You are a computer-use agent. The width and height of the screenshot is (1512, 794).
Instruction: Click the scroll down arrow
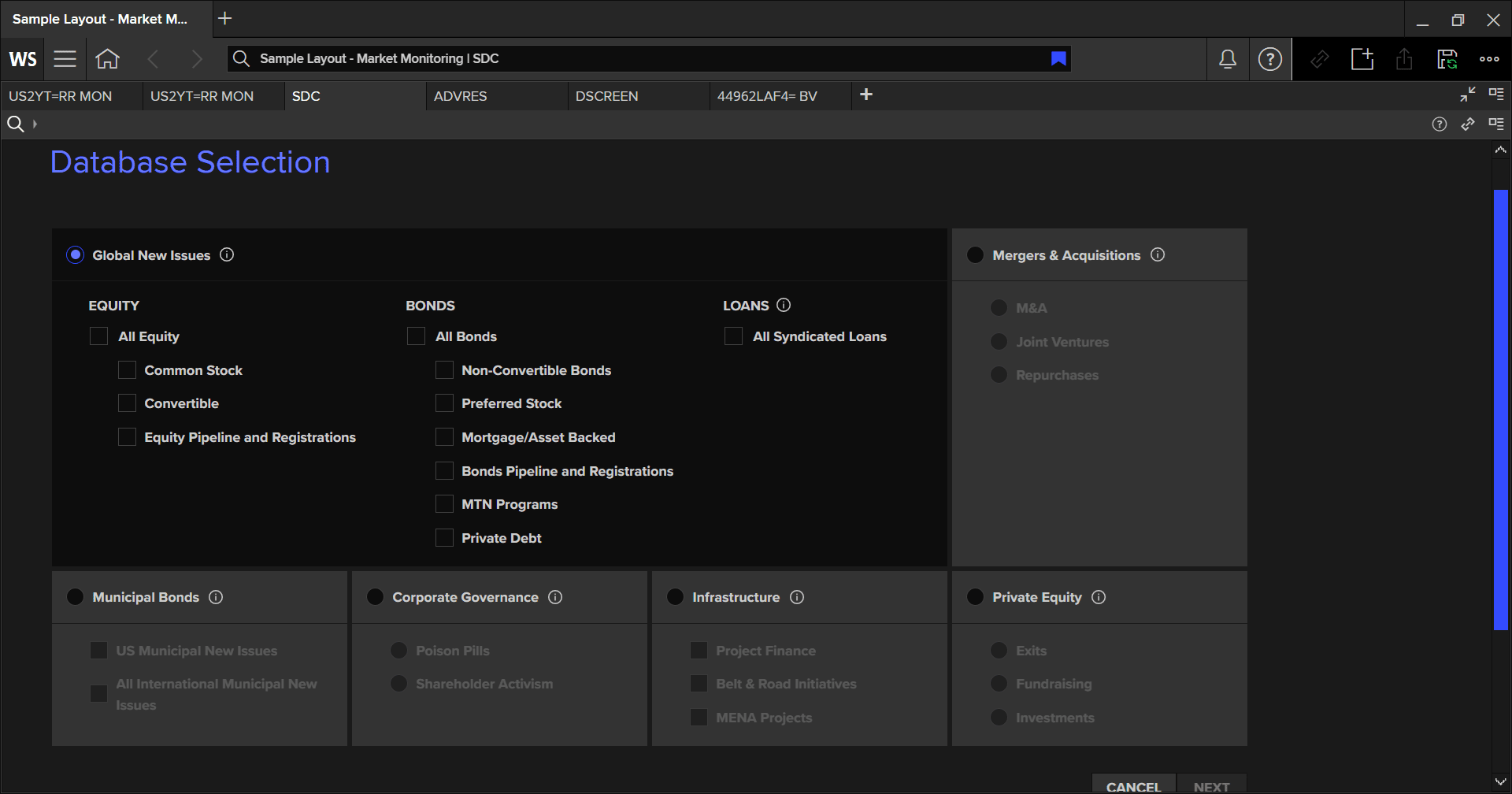pos(1500,782)
